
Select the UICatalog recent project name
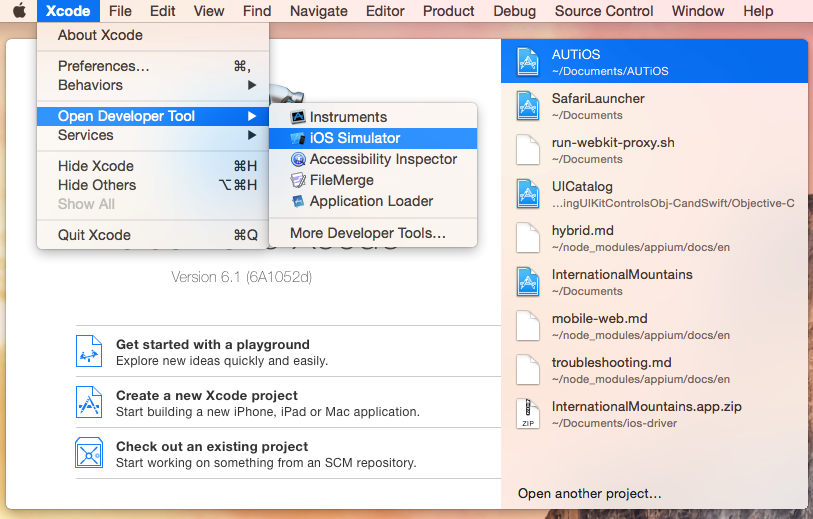[582, 187]
